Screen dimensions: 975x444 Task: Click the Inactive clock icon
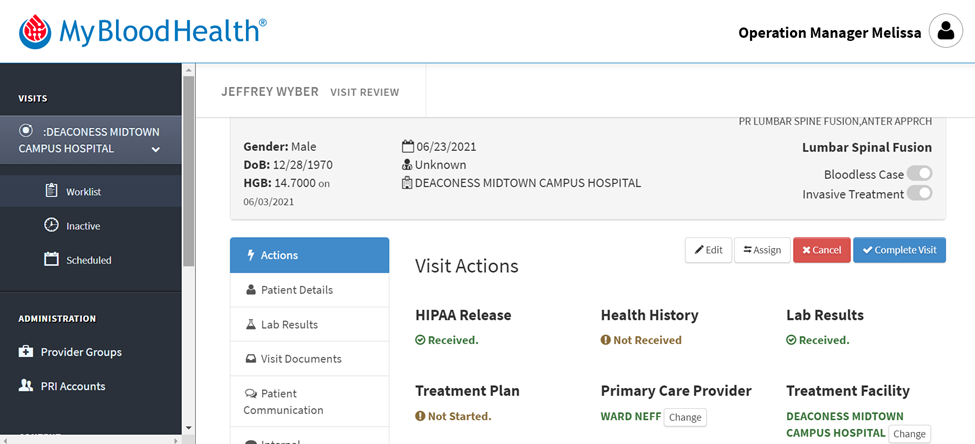52,225
